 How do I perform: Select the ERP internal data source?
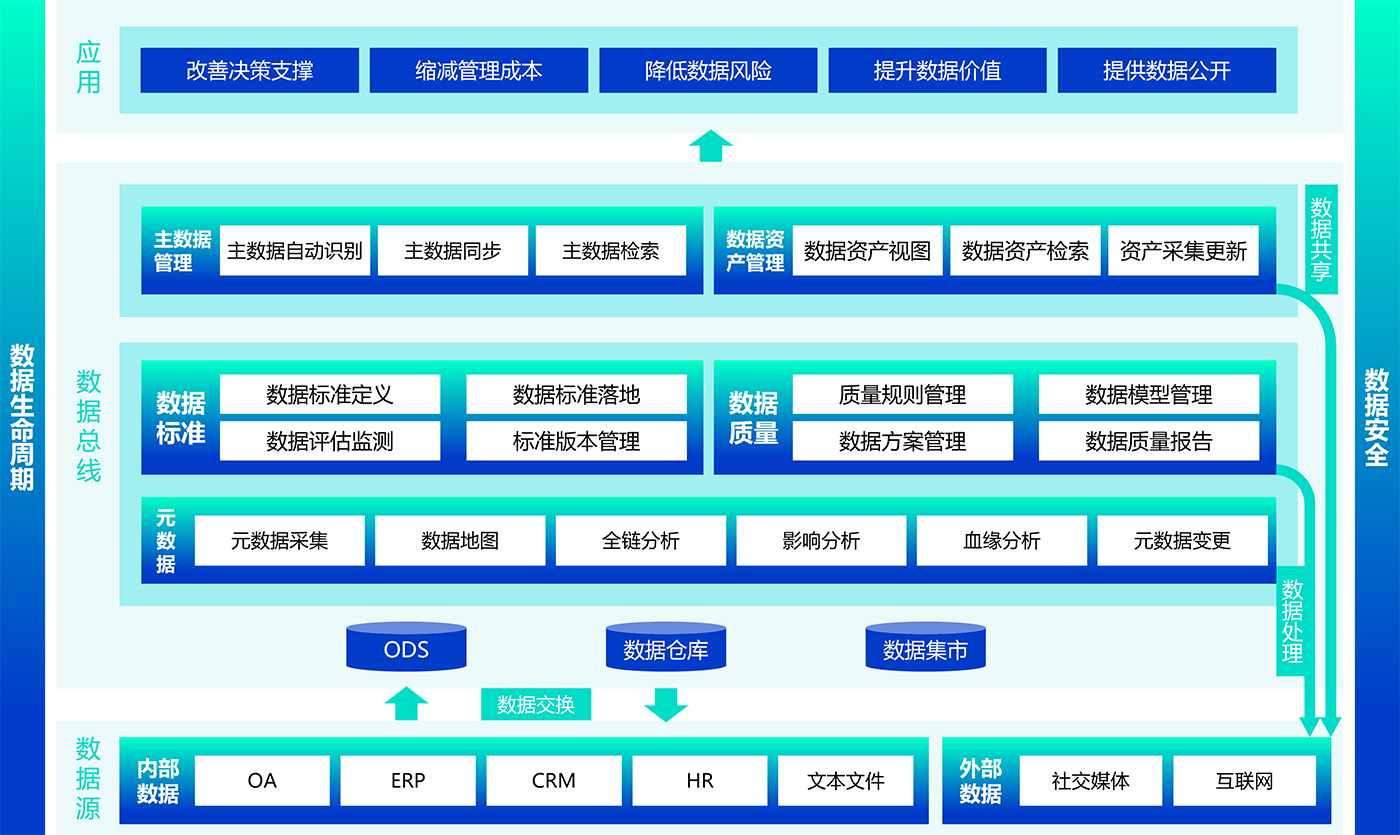pyautogui.click(x=408, y=781)
